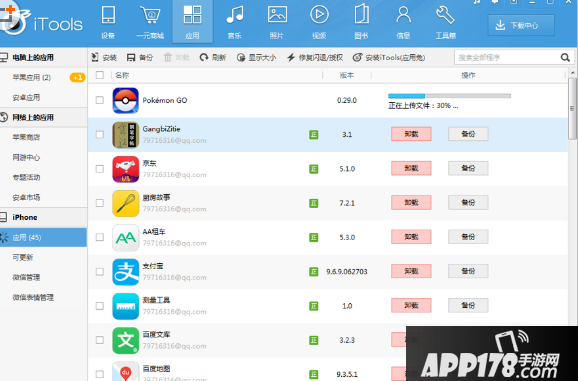Tick the GangbiZitie row checkbox
Image resolution: width=578 pixels, height=381 pixels.
pyautogui.click(x=100, y=134)
